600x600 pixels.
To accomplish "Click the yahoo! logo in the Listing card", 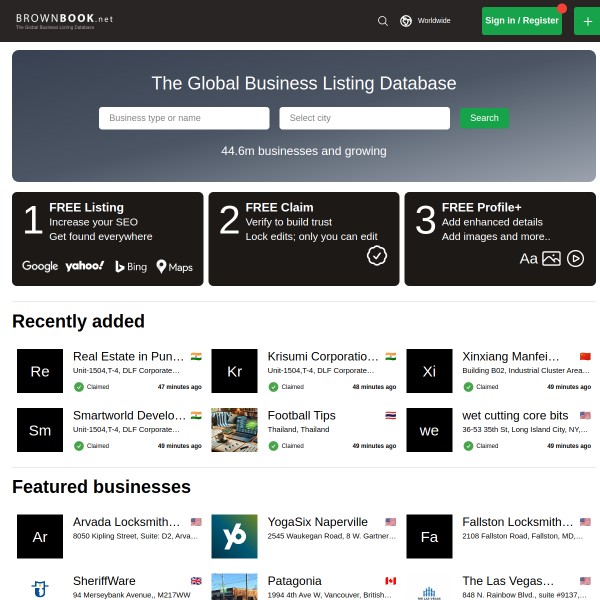I will pyautogui.click(x=85, y=266).
